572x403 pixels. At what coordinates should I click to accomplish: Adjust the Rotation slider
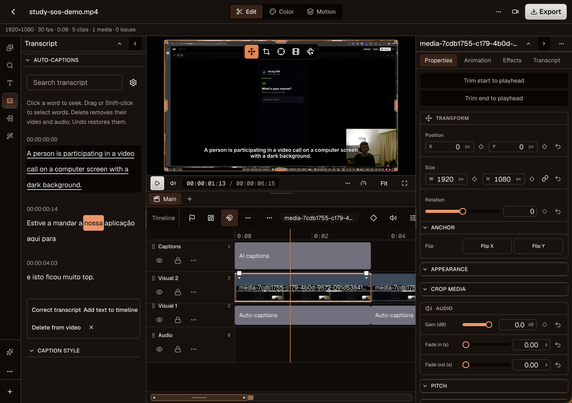pos(462,211)
